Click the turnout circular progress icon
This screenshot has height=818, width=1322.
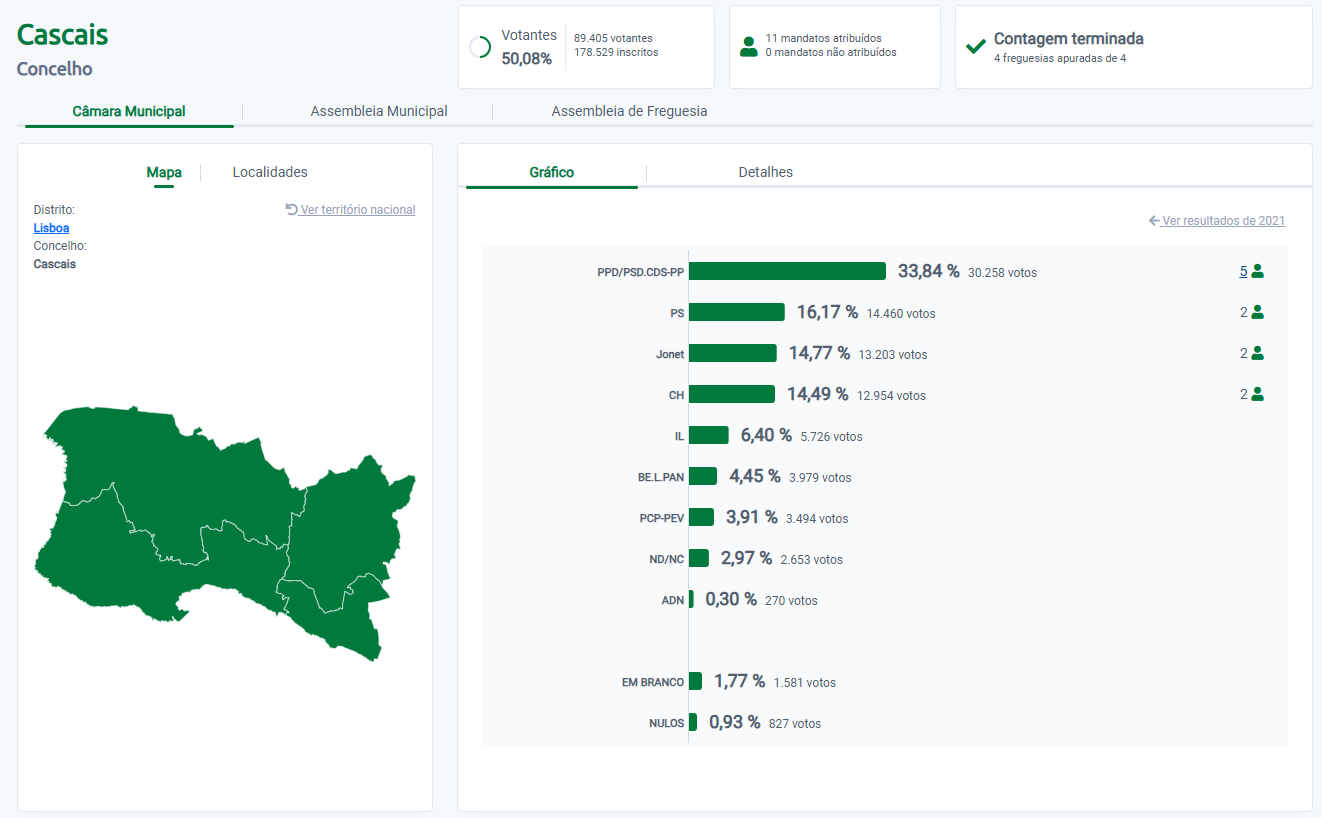tap(480, 47)
